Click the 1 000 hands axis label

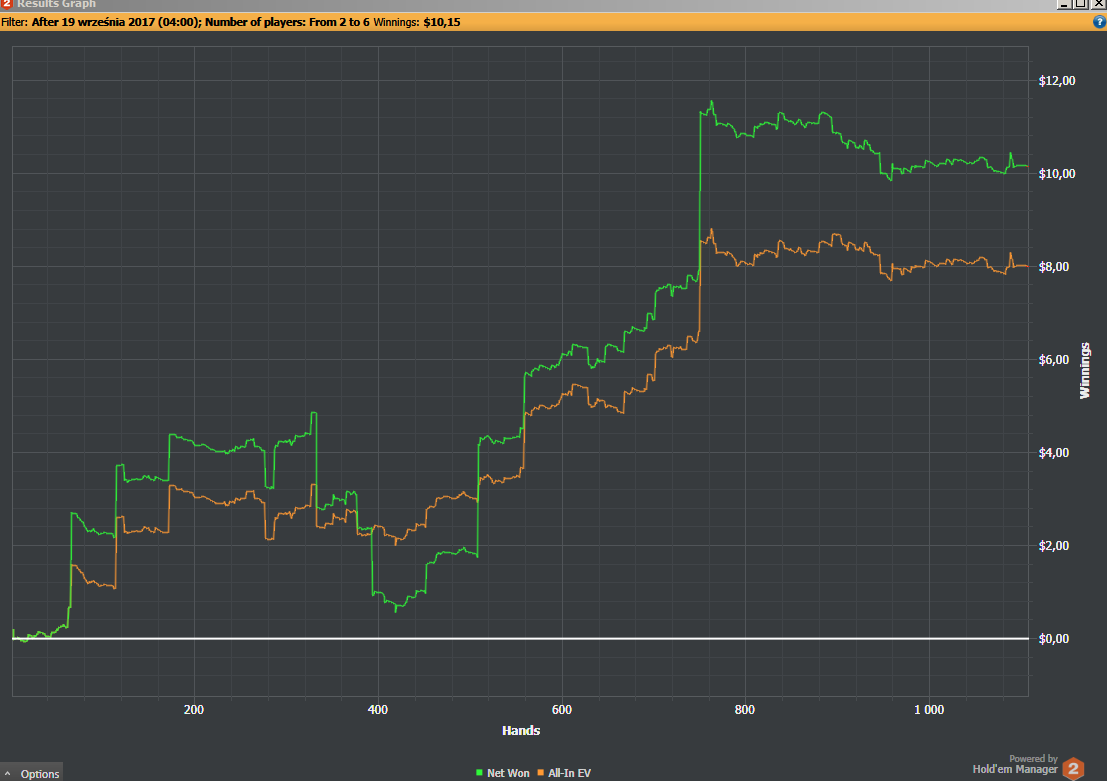[929, 710]
